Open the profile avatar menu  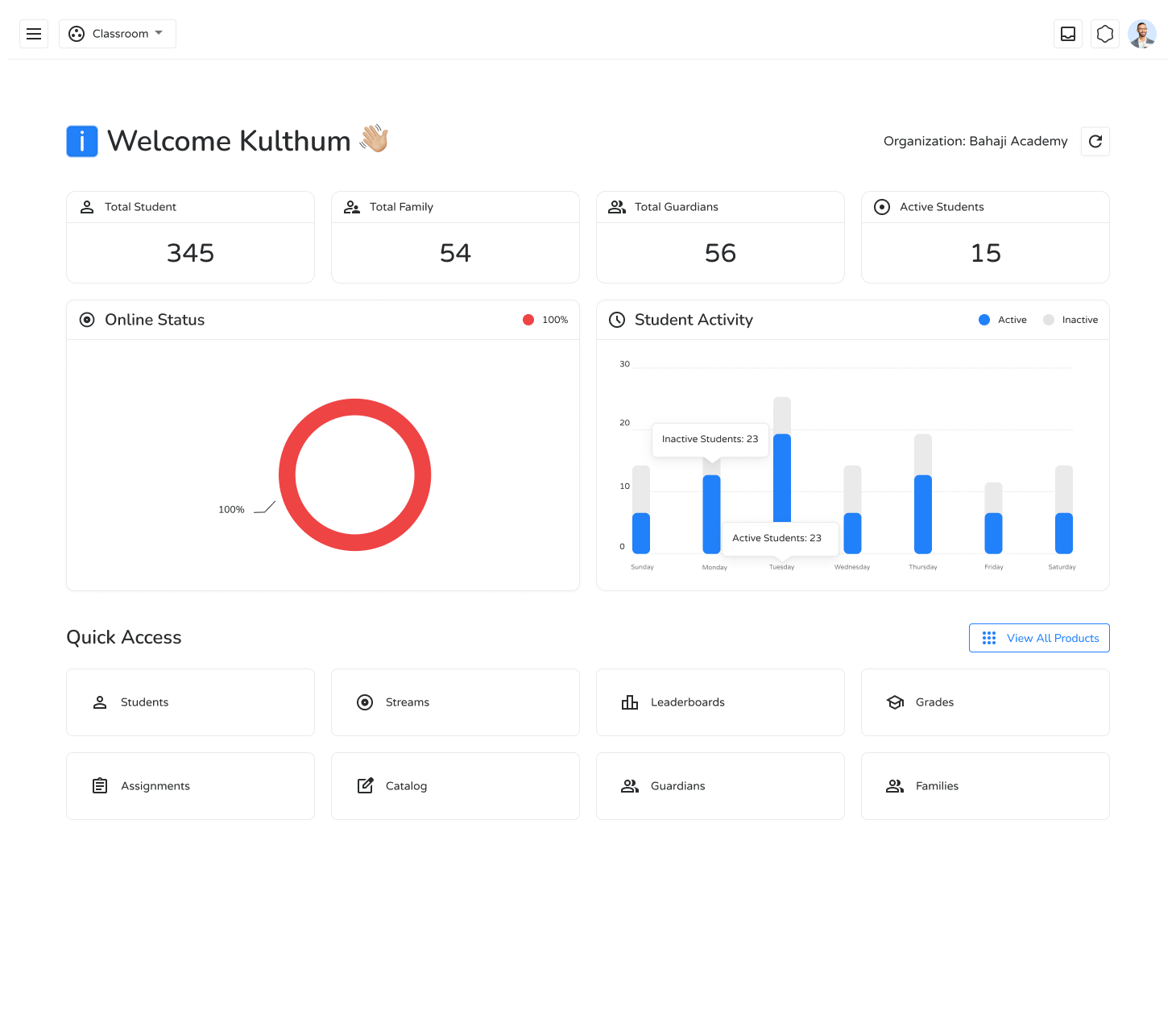click(x=1142, y=34)
